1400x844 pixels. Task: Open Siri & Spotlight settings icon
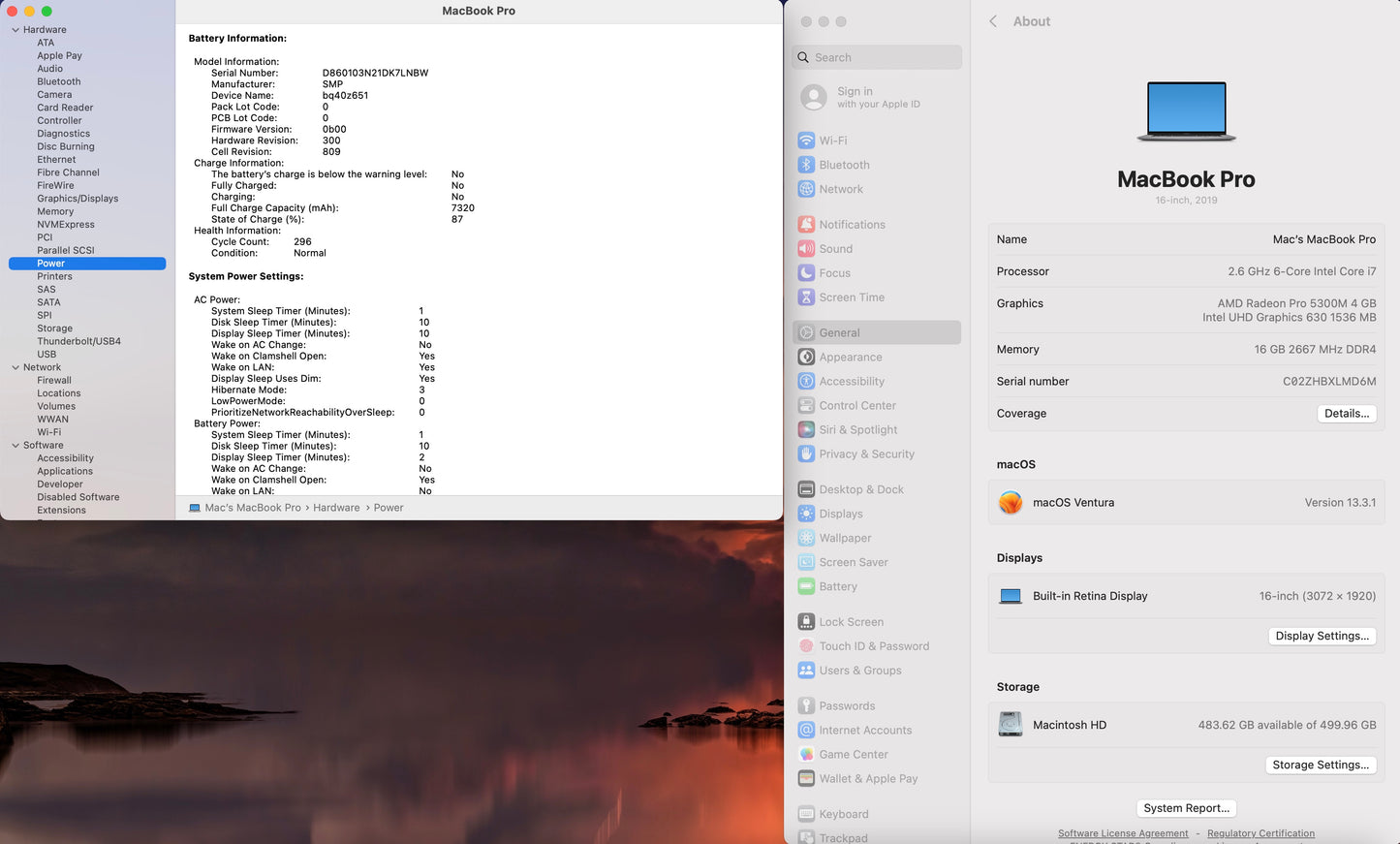point(806,430)
